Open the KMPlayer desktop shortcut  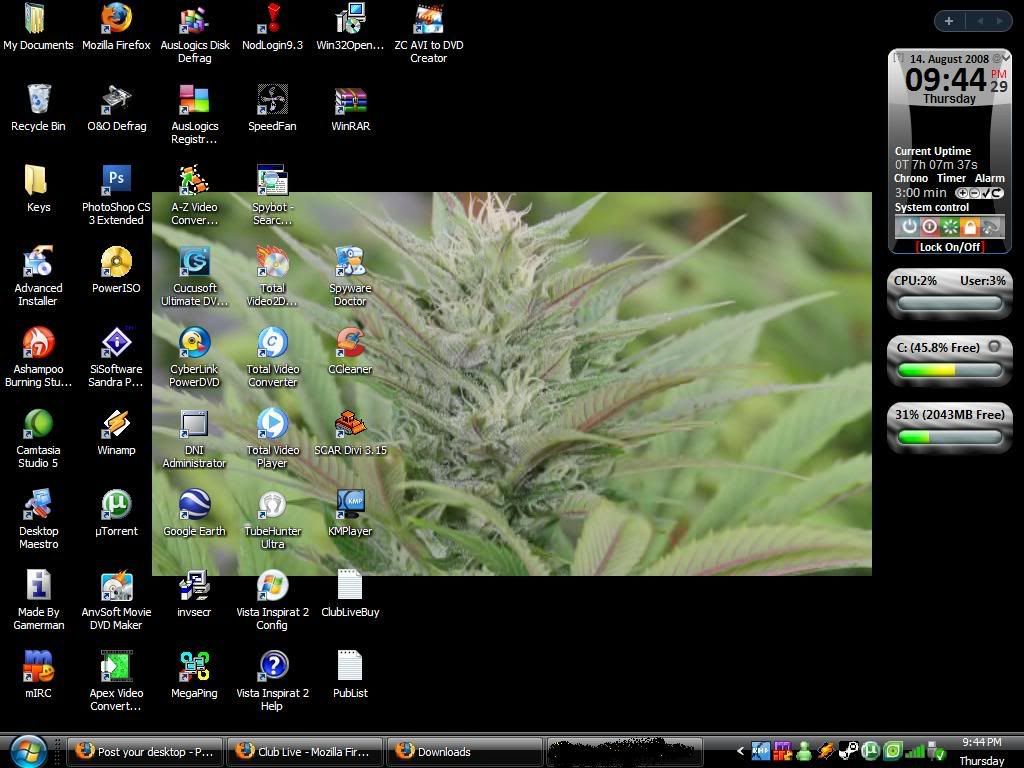[350, 505]
